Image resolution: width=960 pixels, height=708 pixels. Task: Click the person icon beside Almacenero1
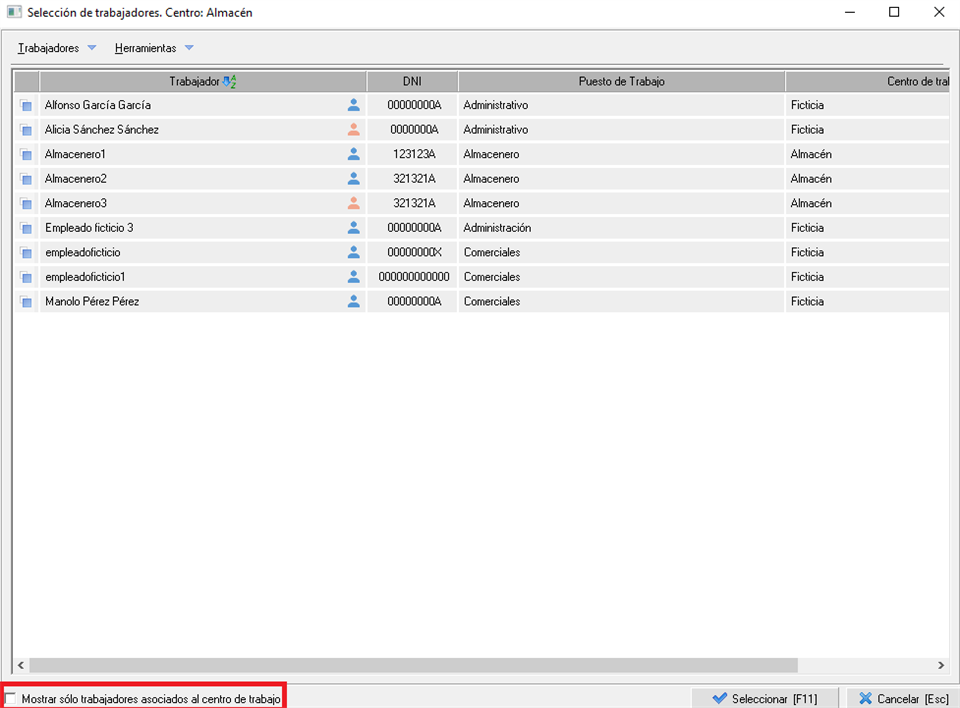pyautogui.click(x=353, y=154)
